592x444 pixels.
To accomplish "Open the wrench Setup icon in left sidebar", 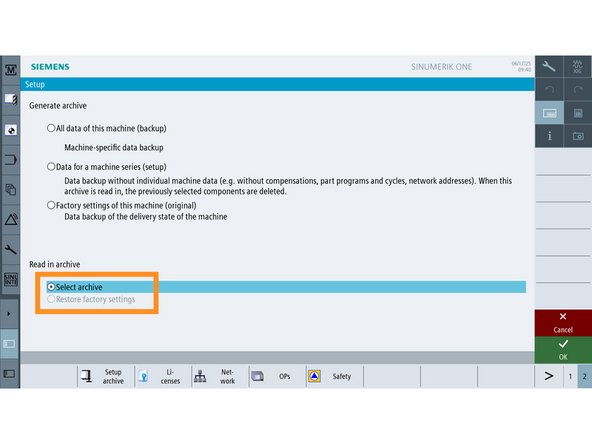I will [11, 250].
